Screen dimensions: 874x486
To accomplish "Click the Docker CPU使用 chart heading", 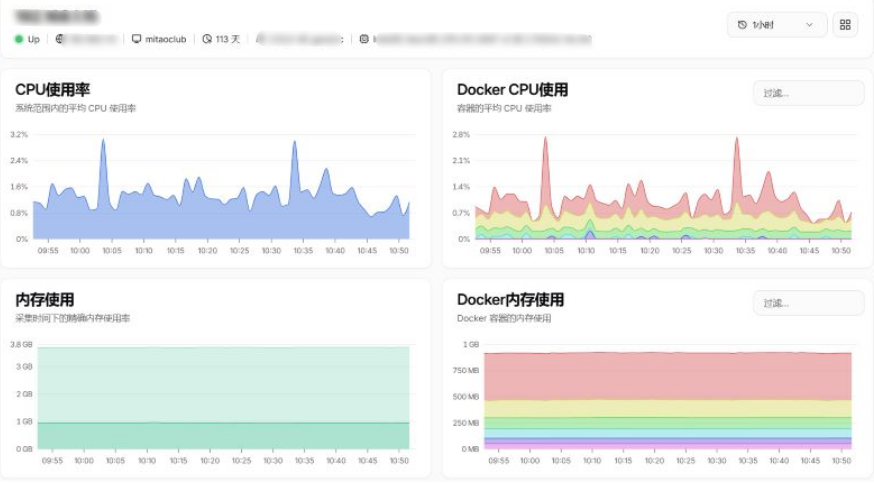I will 512,90.
